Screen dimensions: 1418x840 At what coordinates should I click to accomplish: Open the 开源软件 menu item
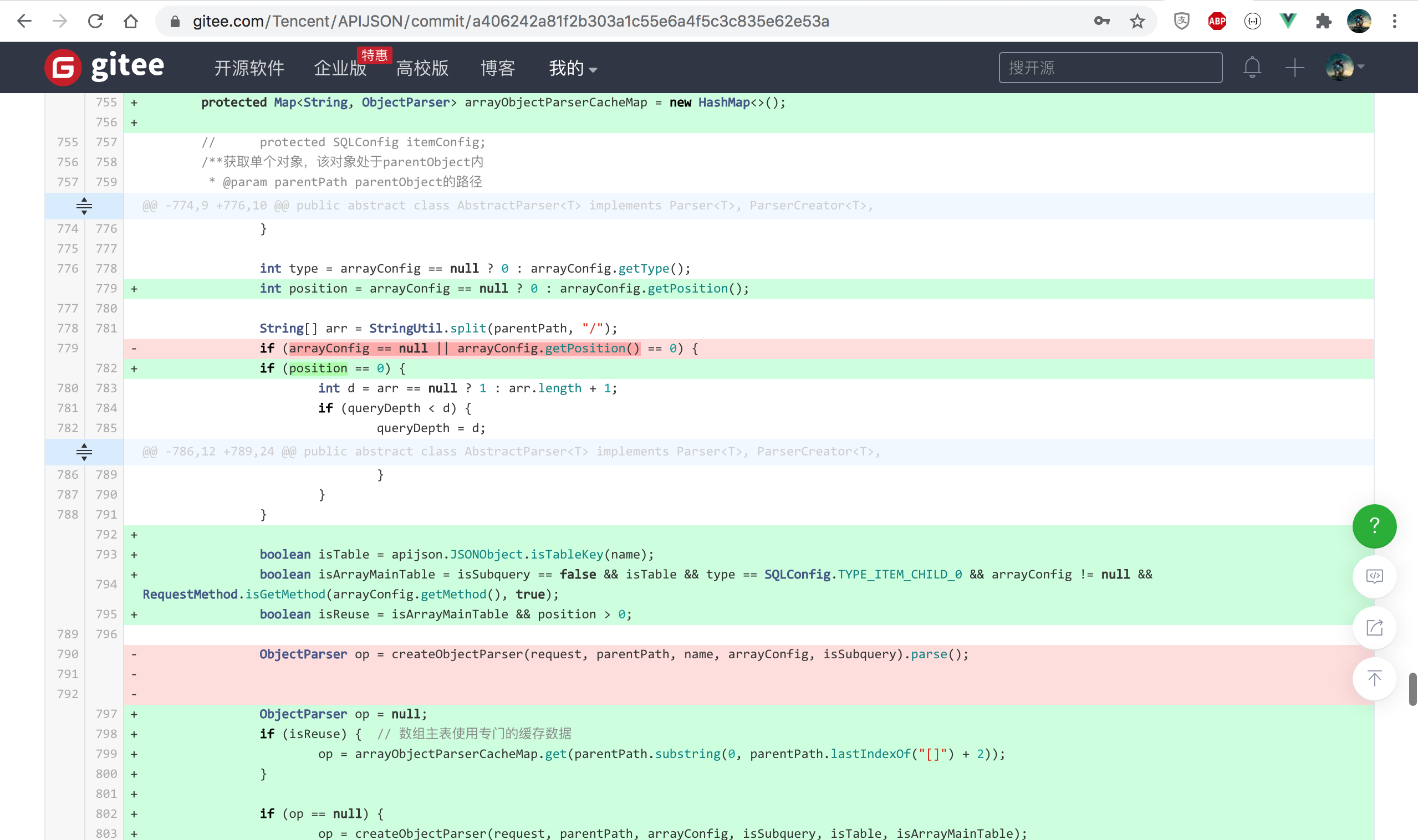click(249, 68)
